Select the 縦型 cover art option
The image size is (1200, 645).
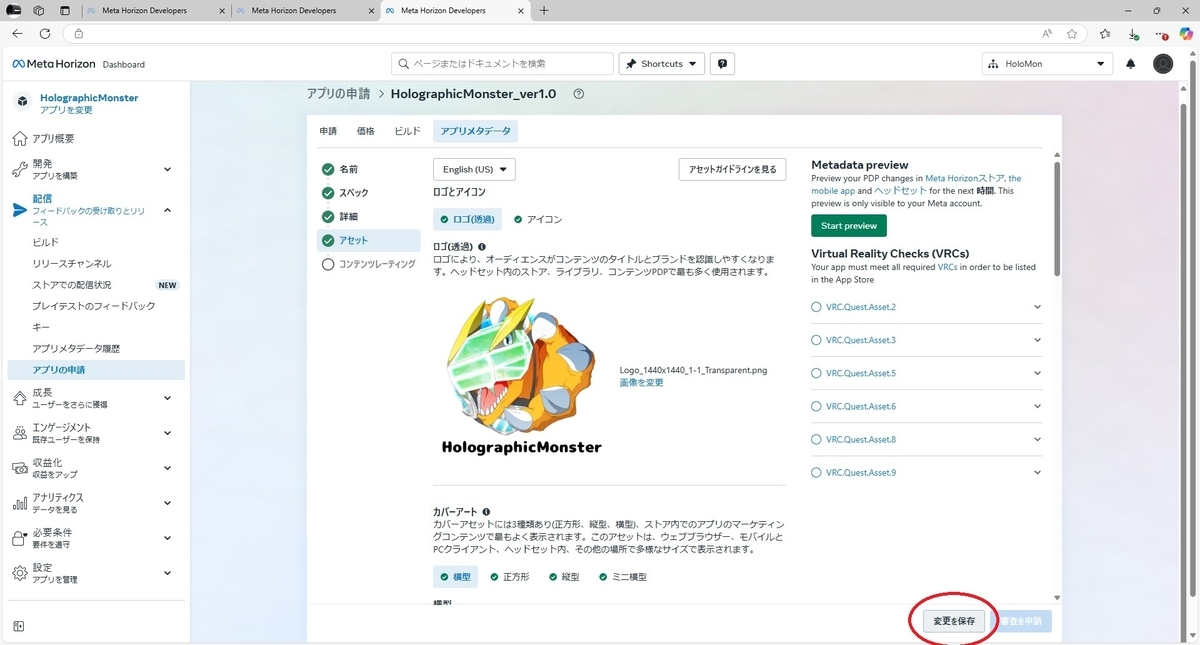click(564, 577)
